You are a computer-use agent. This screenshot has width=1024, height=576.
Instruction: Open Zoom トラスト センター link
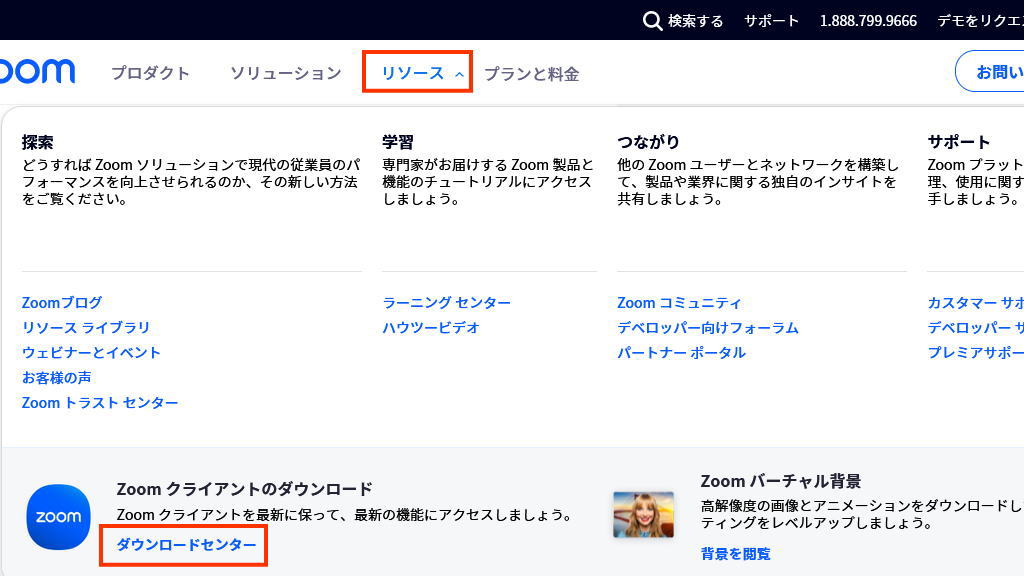pyautogui.click(x=100, y=403)
